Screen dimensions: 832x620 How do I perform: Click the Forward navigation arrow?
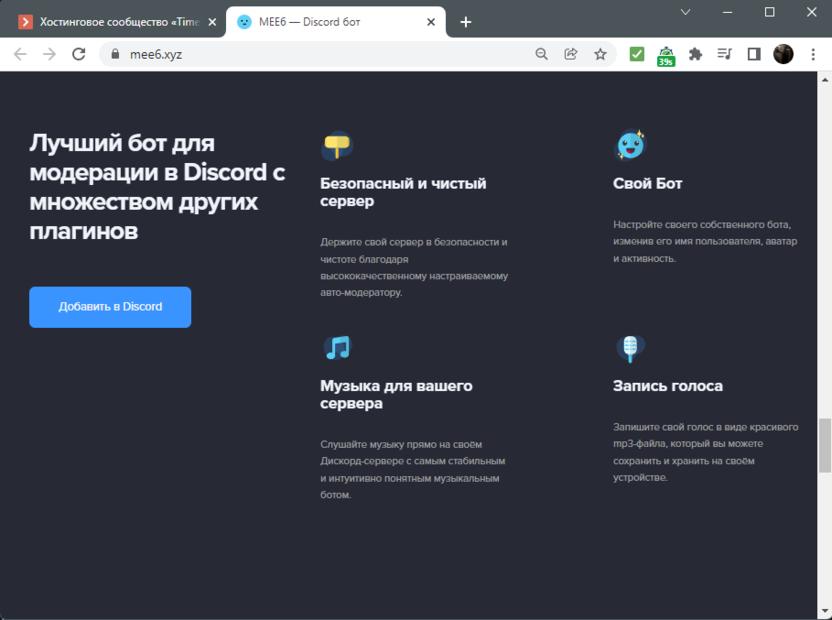coord(49,54)
